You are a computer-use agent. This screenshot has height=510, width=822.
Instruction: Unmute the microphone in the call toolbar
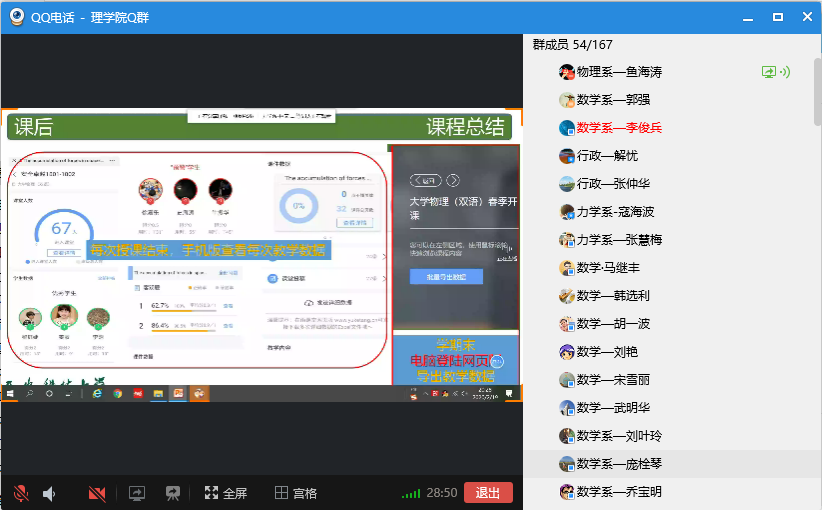point(20,493)
